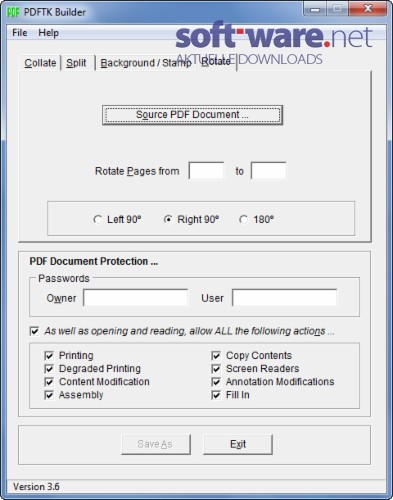The image size is (393, 500).
Task: Focus the Rotate Pages 'from' field
Action: click(x=206, y=171)
